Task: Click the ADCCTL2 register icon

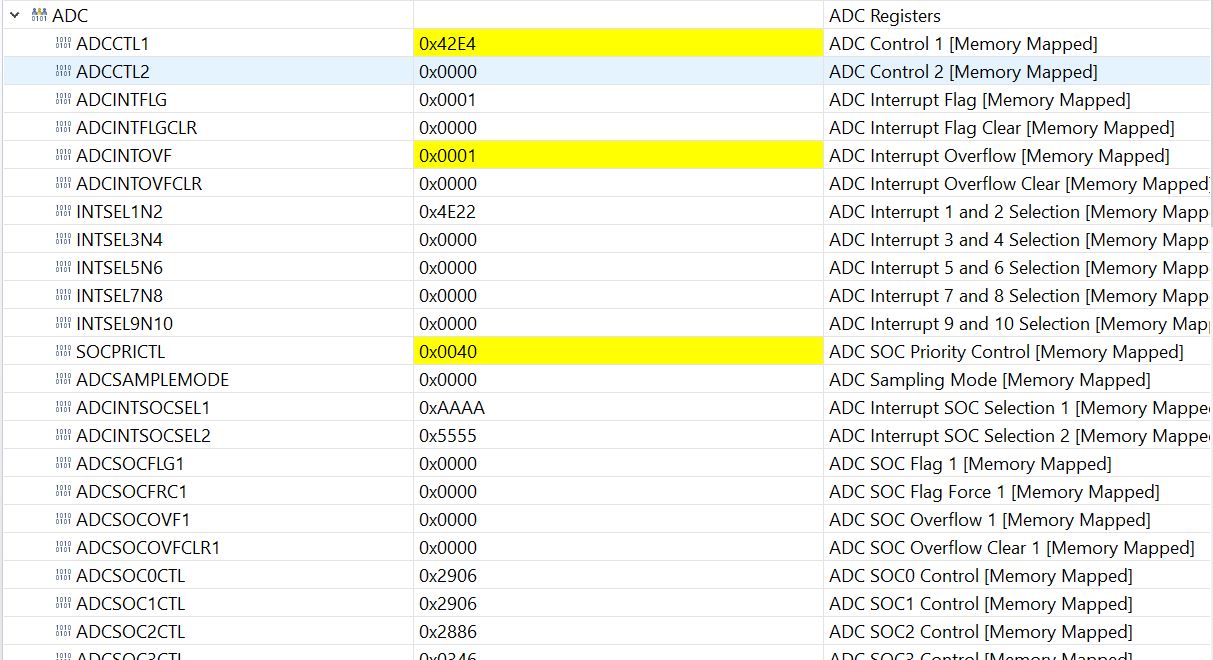Action: coord(63,72)
